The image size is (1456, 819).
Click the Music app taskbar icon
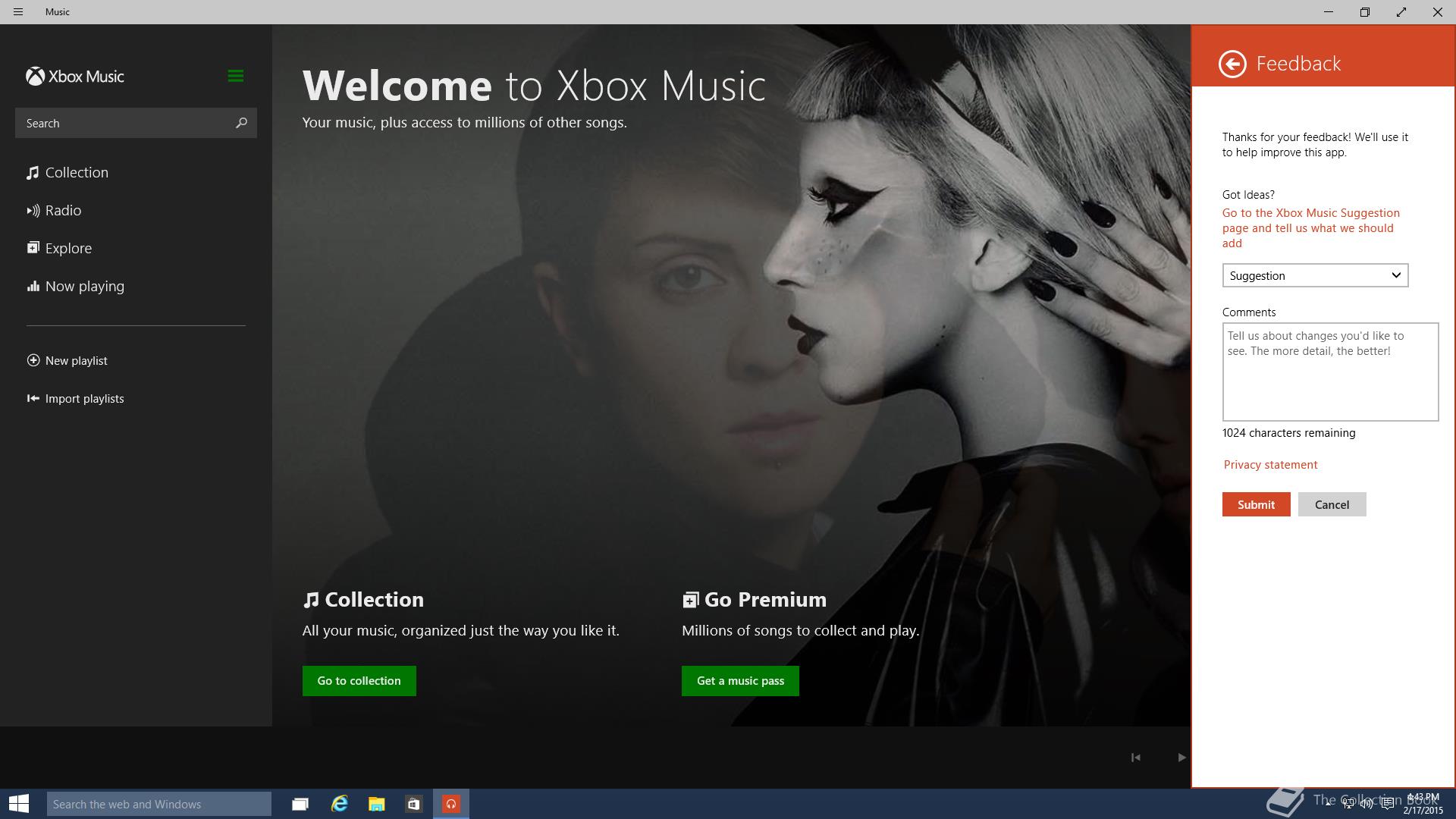pyautogui.click(x=451, y=804)
